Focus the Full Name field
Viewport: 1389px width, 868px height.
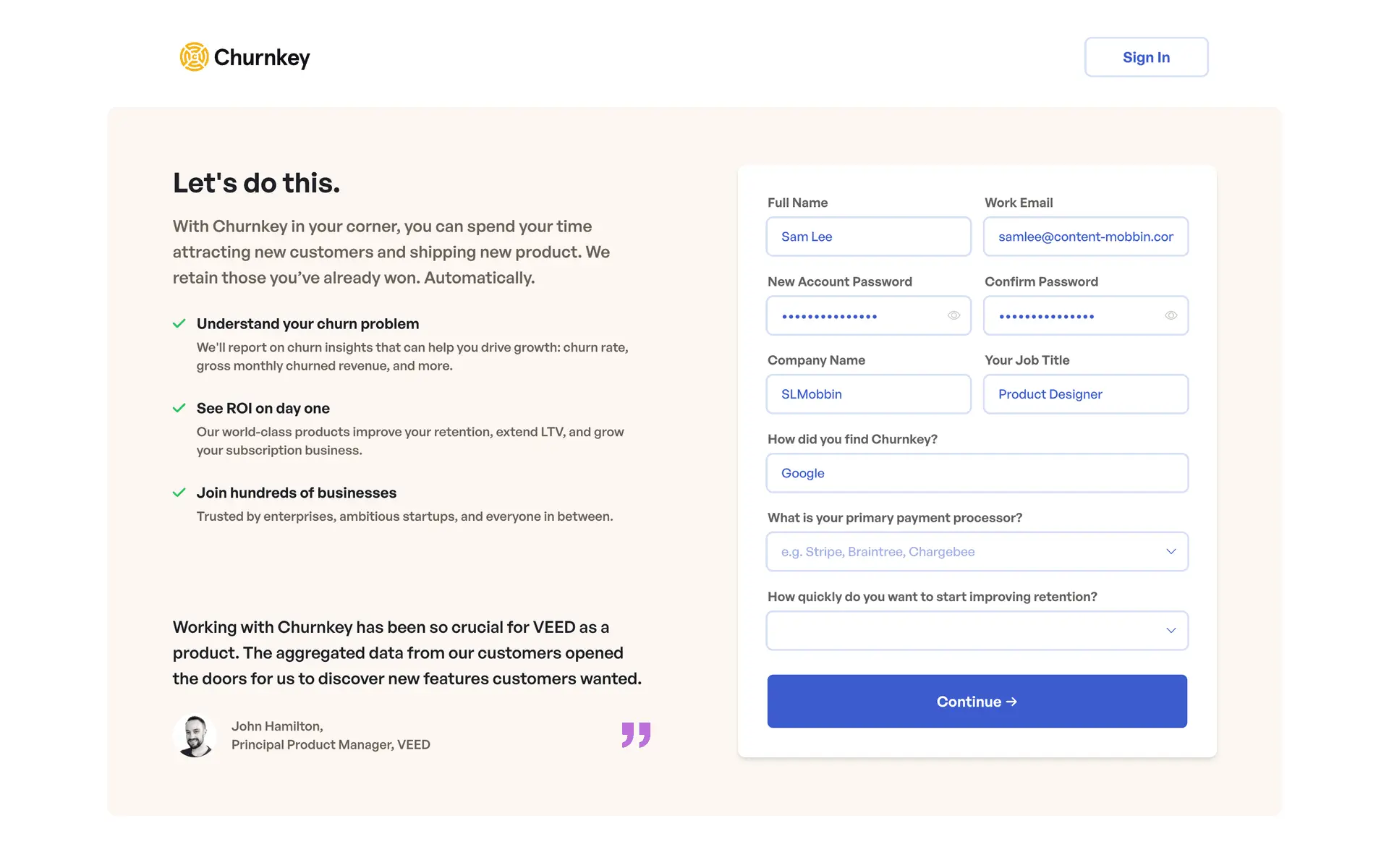tap(868, 237)
